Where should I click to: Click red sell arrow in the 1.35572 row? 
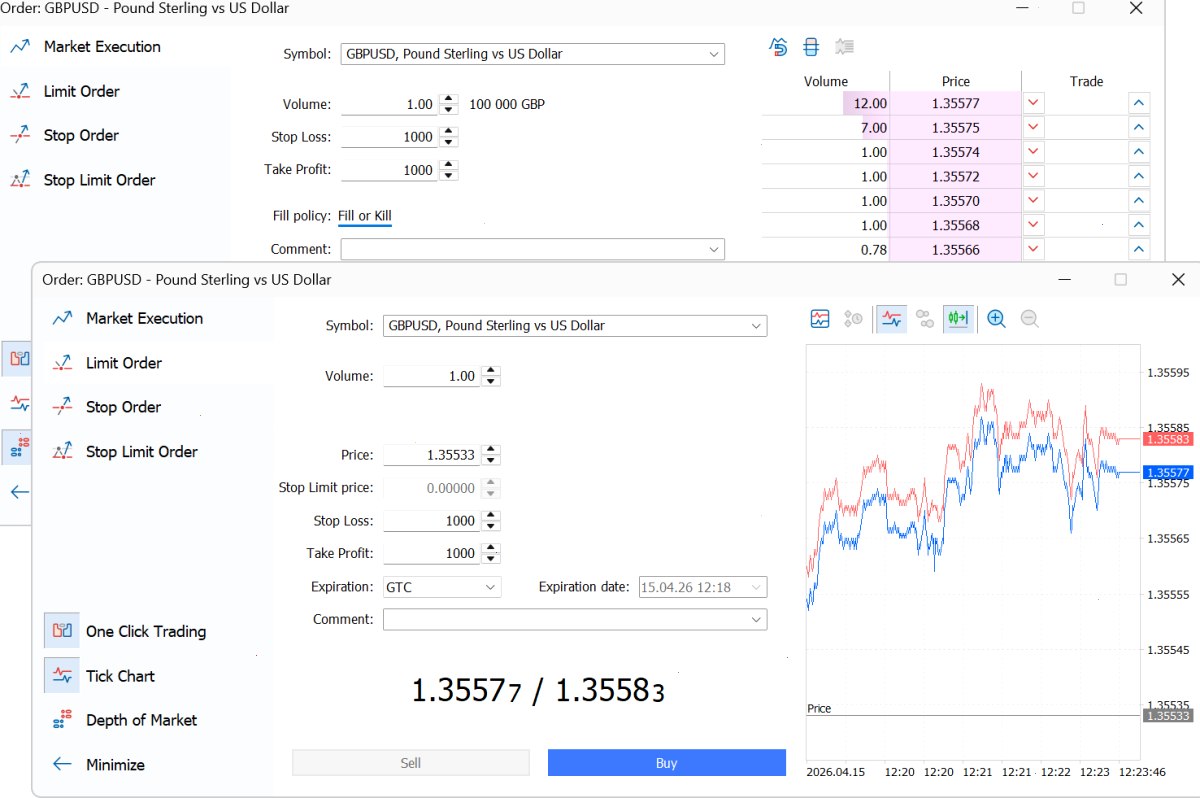[x=1034, y=176]
